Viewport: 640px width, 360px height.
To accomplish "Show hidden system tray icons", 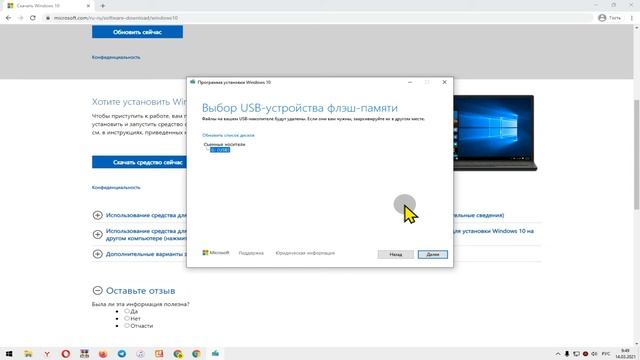I will click(558, 354).
